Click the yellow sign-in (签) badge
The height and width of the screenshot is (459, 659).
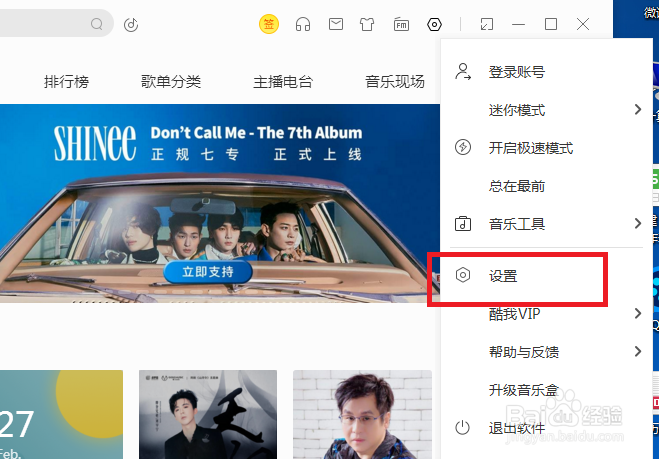(269, 24)
